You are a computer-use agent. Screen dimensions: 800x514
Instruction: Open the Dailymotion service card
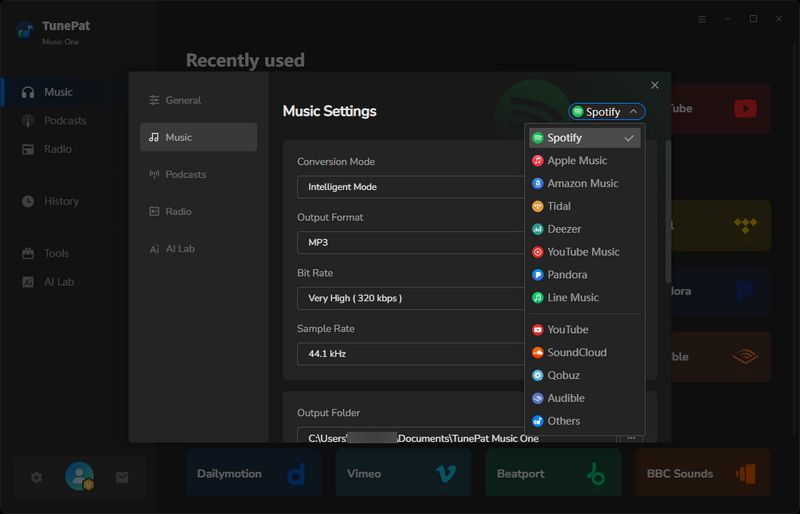click(254, 473)
